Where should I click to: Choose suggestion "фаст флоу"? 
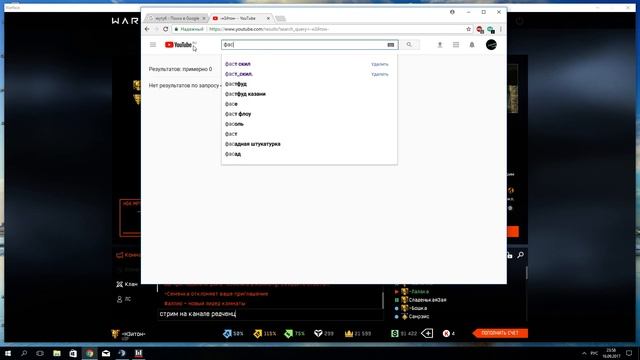(x=238, y=114)
